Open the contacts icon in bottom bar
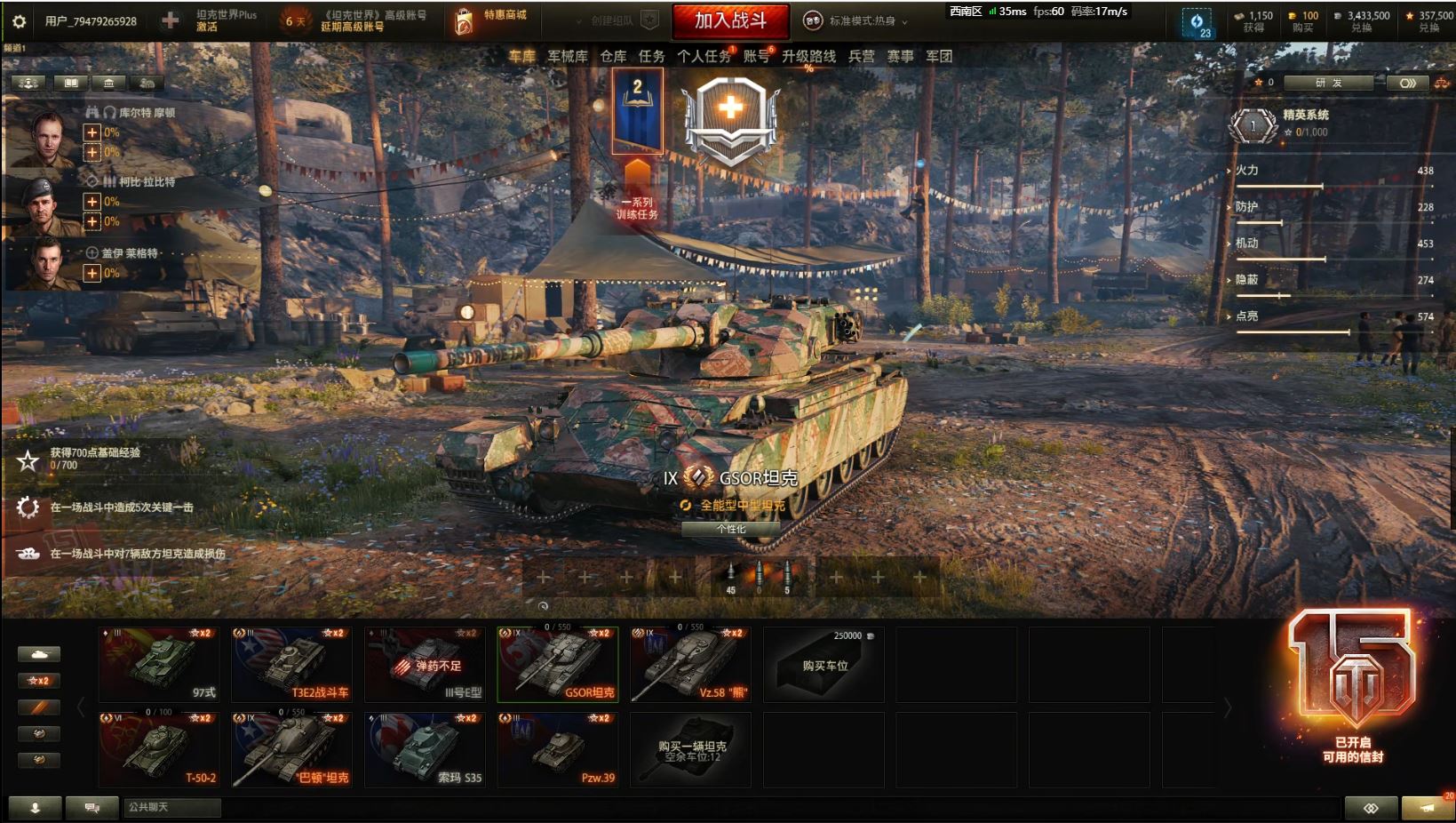The width and height of the screenshot is (1456, 823). point(36,807)
